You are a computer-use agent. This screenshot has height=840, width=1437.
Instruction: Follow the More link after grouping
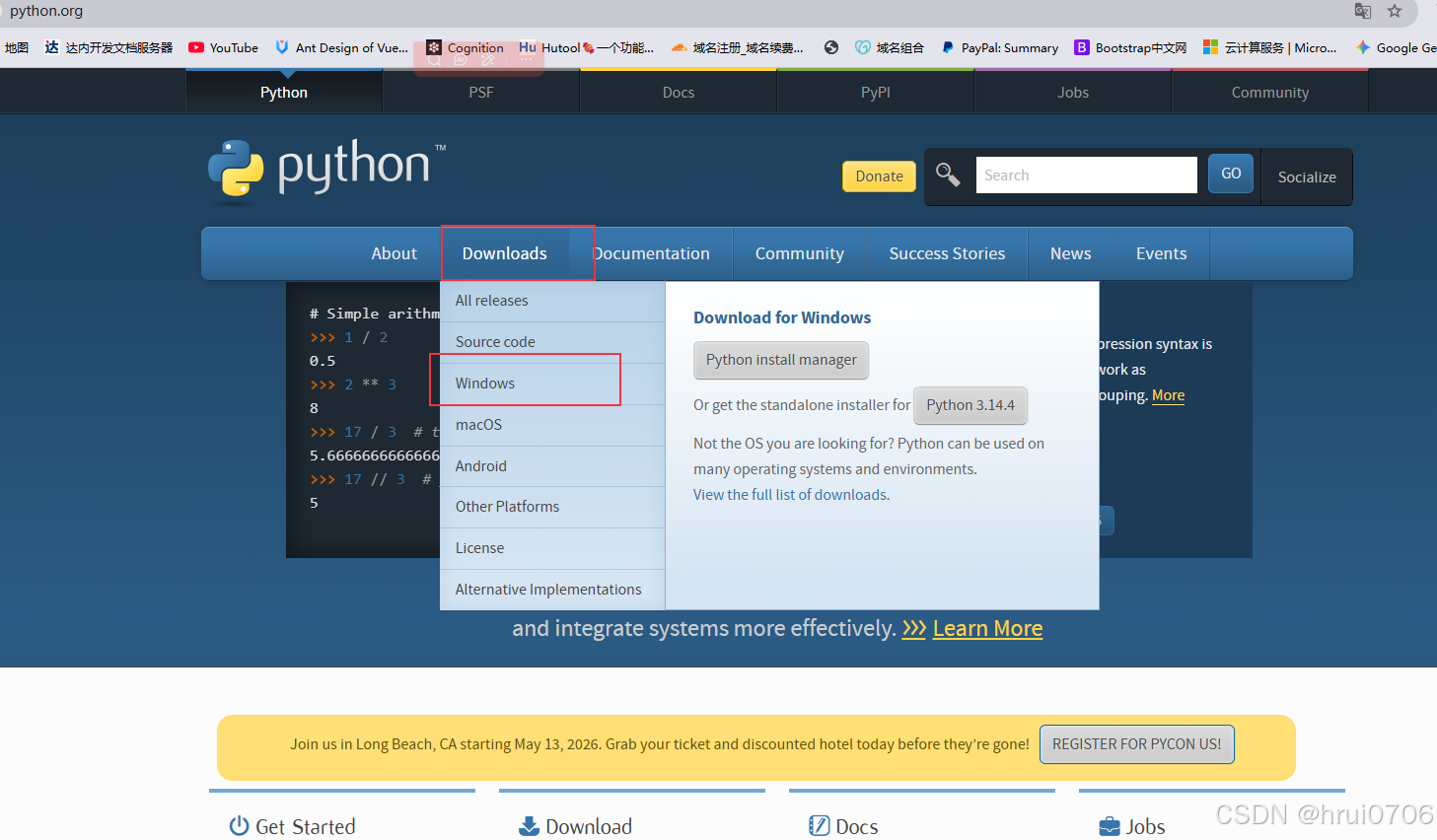point(1168,395)
